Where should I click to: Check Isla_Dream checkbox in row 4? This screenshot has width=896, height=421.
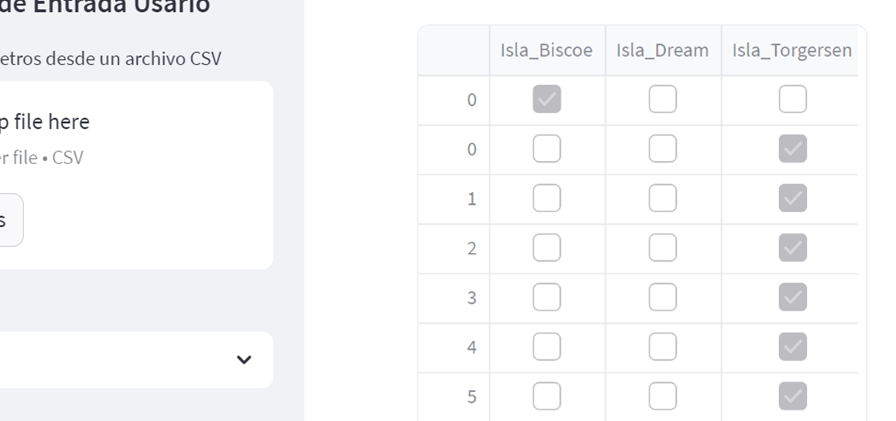coord(662,347)
